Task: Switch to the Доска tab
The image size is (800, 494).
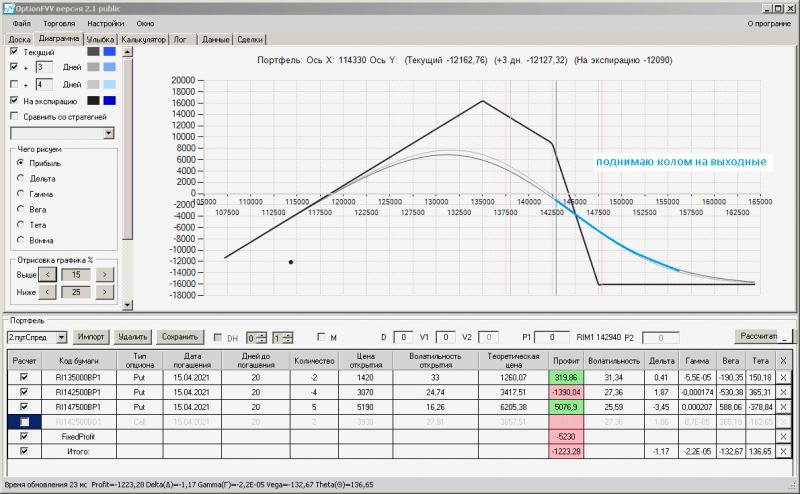Action: tap(19, 39)
